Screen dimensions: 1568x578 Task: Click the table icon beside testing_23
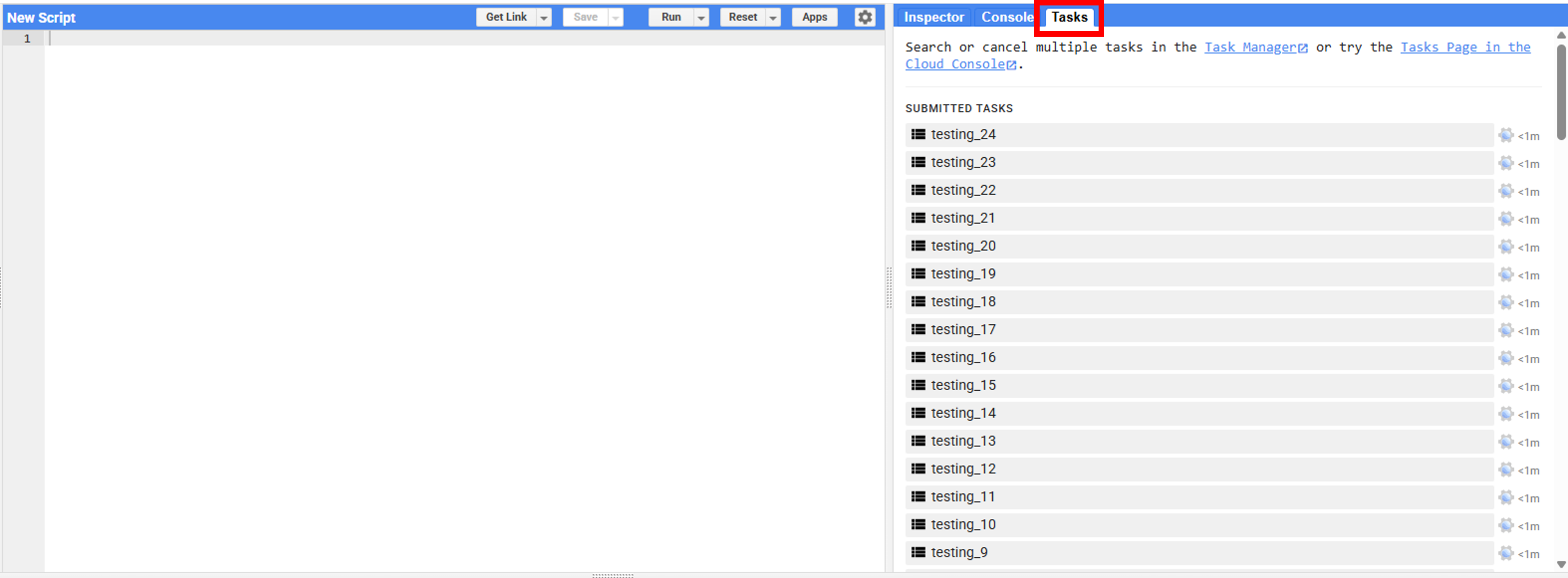click(918, 162)
